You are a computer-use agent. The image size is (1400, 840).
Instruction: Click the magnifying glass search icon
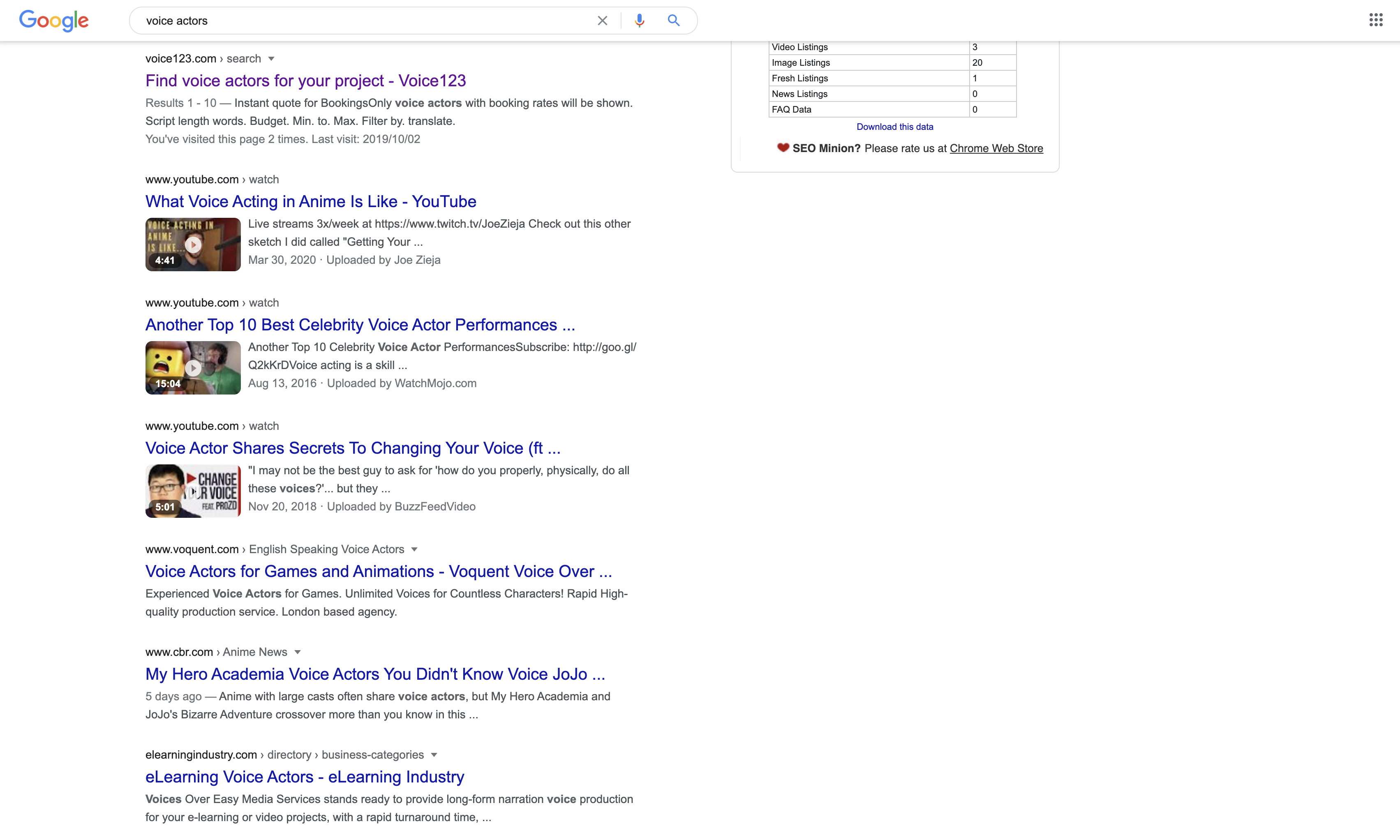point(673,21)
